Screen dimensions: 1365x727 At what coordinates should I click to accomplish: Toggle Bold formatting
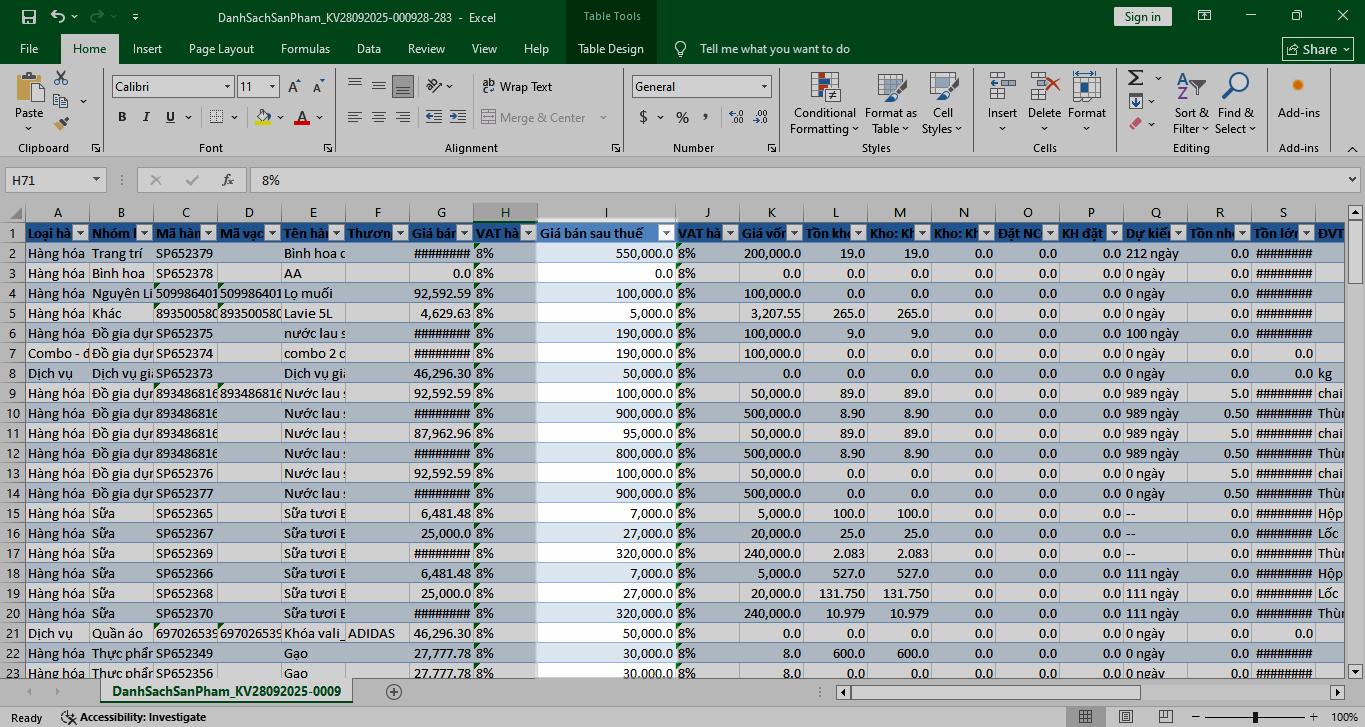(122, 117)
